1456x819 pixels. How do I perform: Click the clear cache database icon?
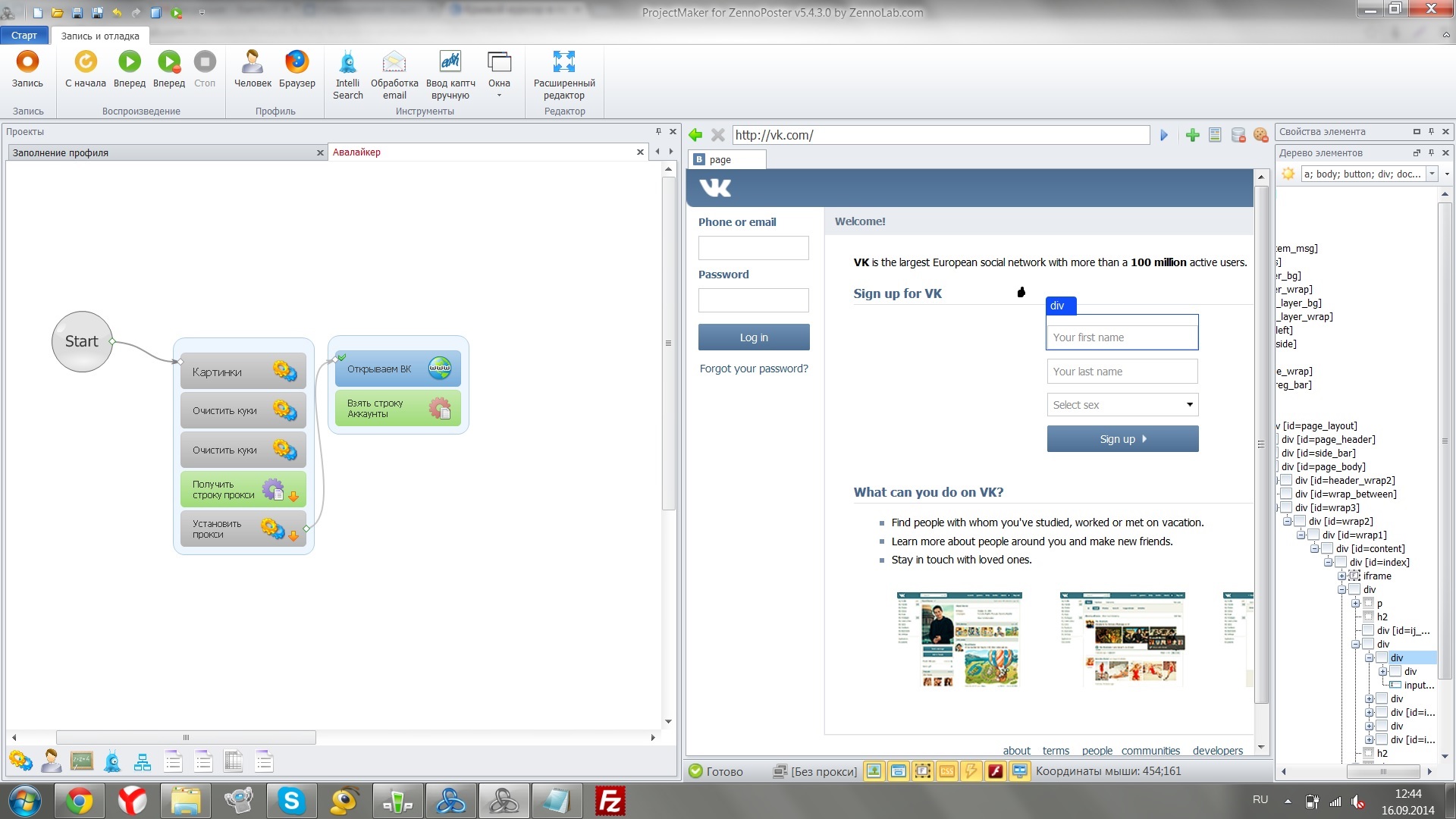(1238, 135)
